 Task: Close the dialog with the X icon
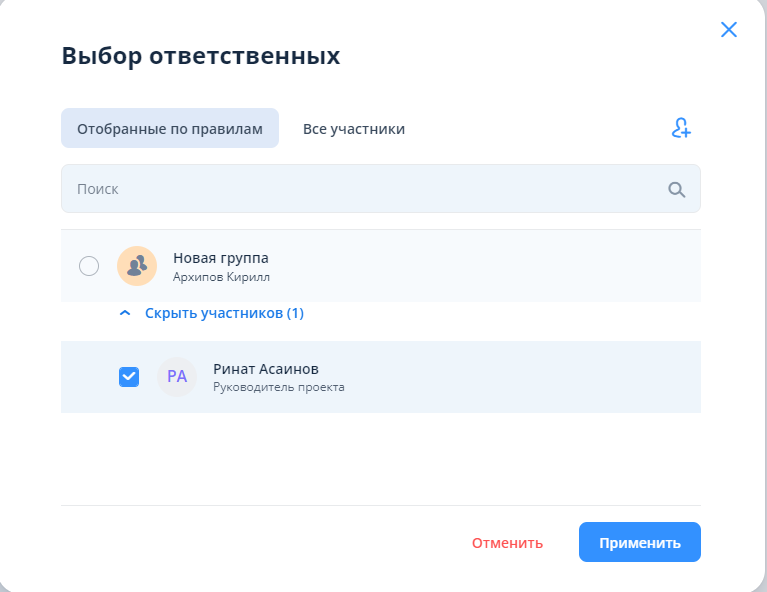coord(729,30)
